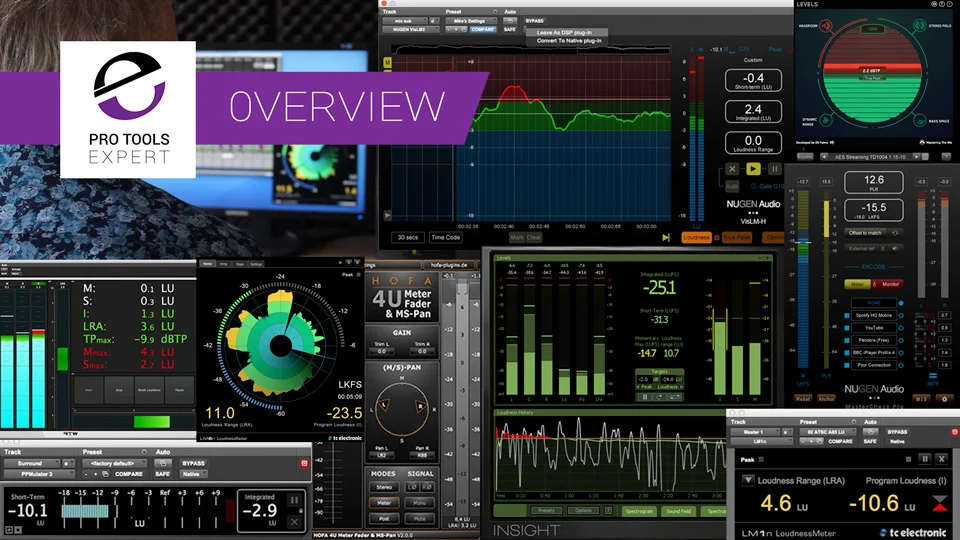This screenshot has width=960, height=540.
Task: Toggle the HOFA Mono signal button
Action: coord(419,503)
